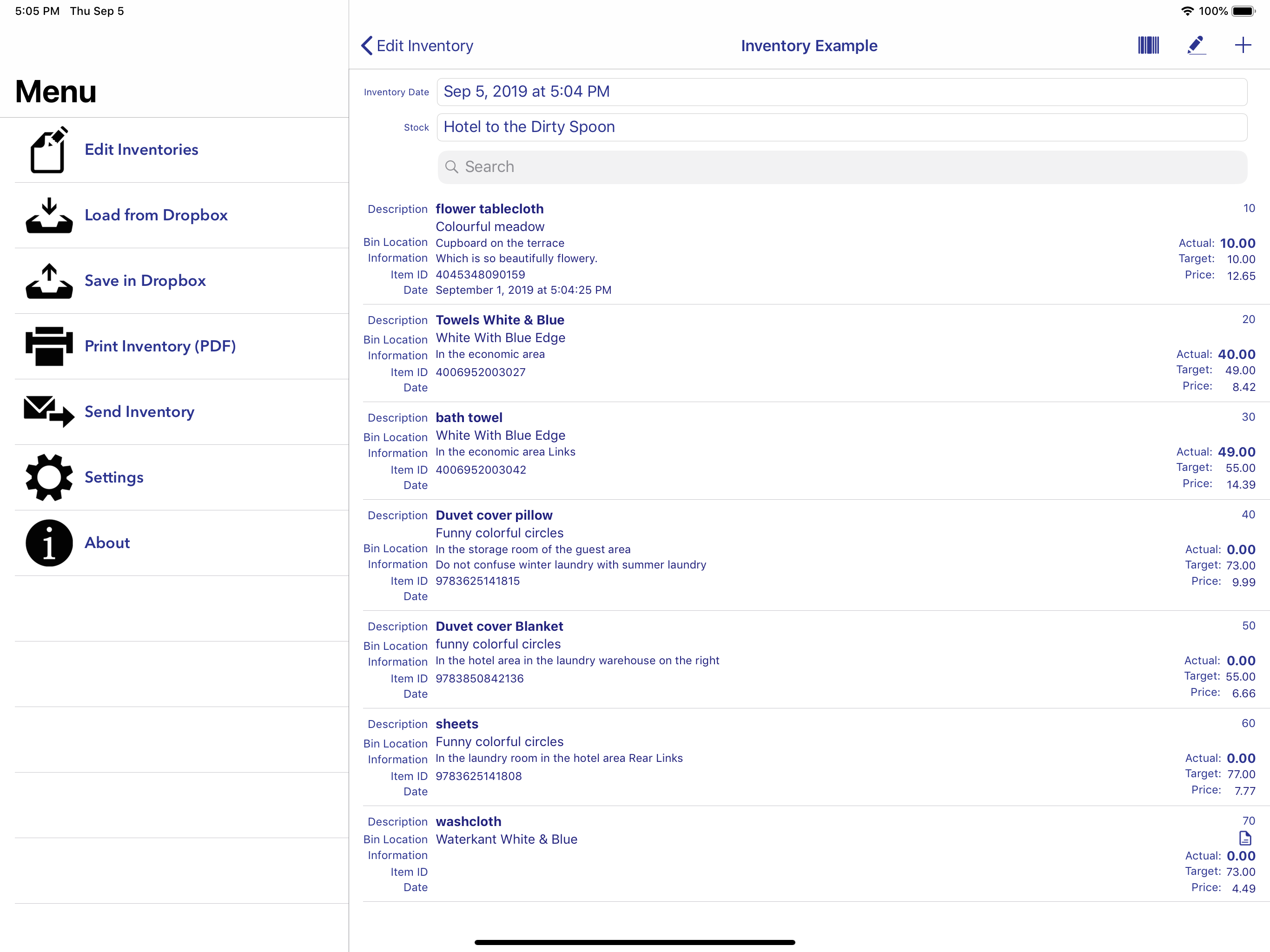Click the Inventory Example title
The width and height of the screenshot is (1270, 952).
[x=809, y=46]
